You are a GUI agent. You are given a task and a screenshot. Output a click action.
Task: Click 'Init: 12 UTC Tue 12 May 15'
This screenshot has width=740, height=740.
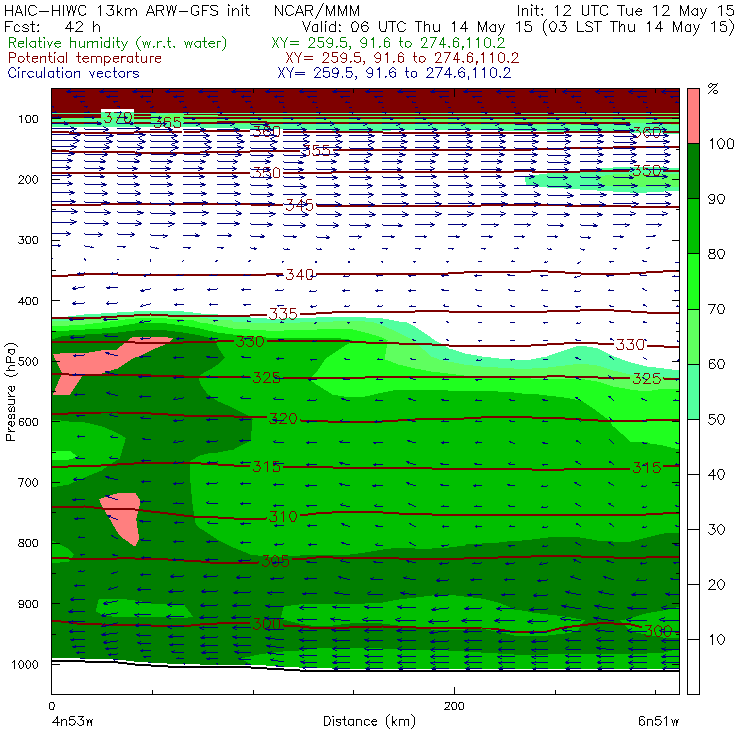point(625,11)
